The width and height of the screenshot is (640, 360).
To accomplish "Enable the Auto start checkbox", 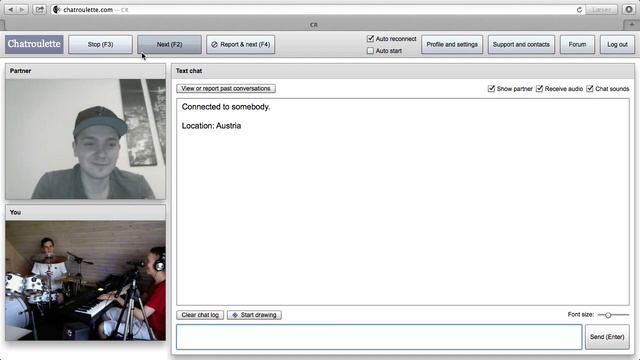I will point(370,51).
